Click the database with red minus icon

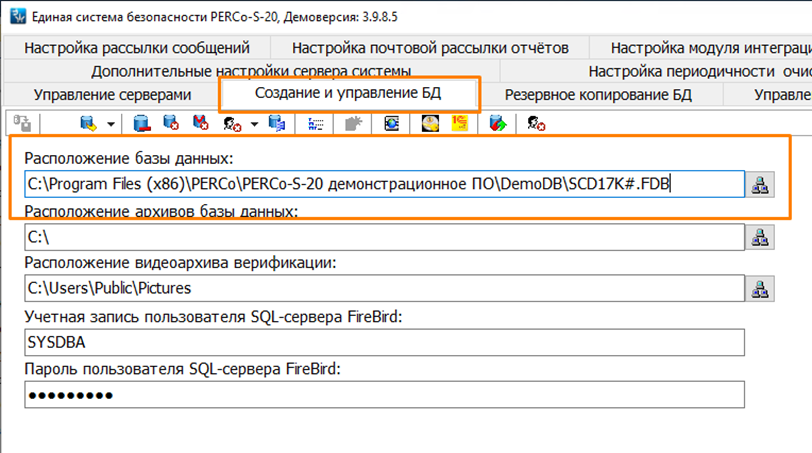pyautogui.click(x=143, y=123)
